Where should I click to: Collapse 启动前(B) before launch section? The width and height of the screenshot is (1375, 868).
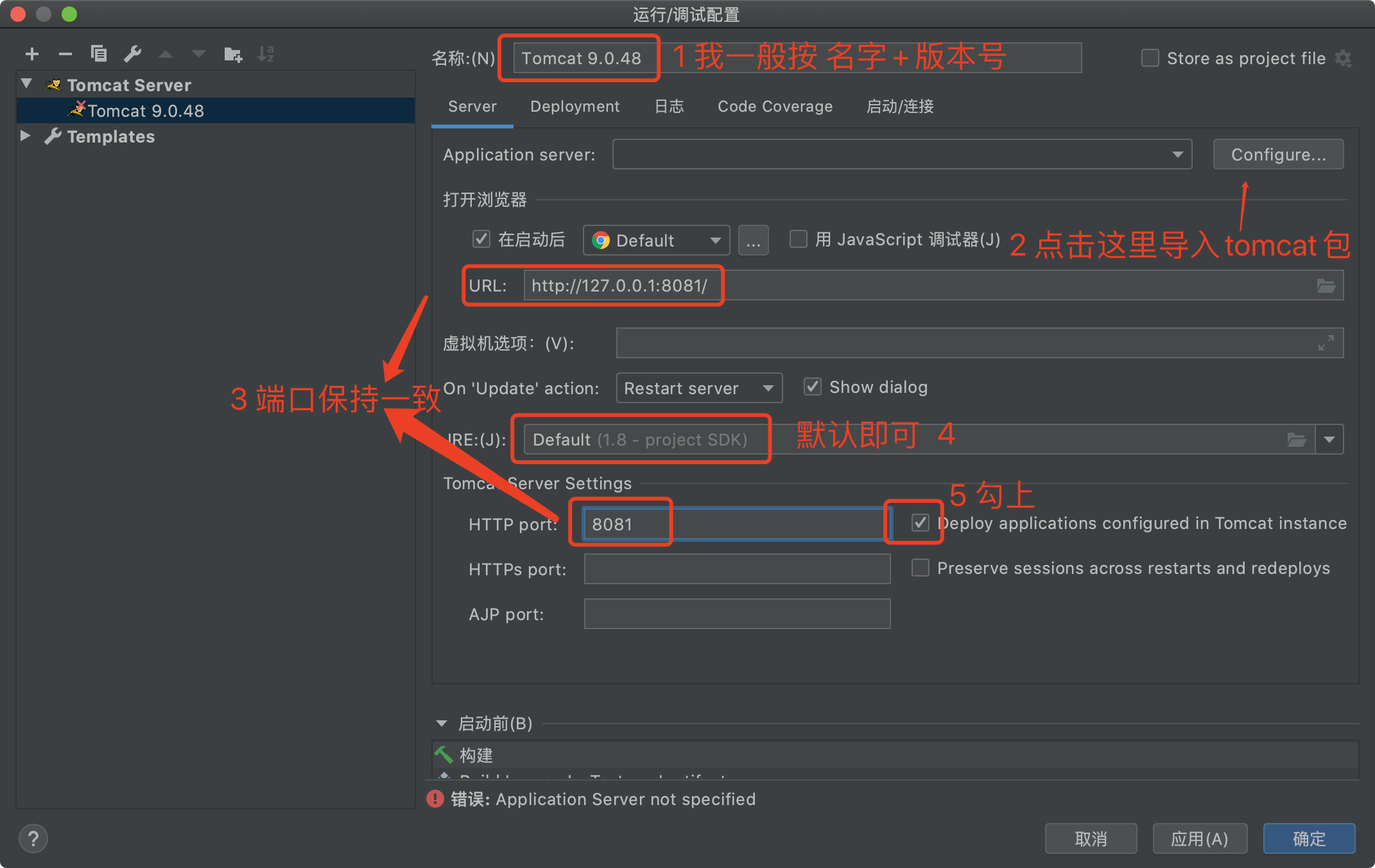(x=442, y=724)
